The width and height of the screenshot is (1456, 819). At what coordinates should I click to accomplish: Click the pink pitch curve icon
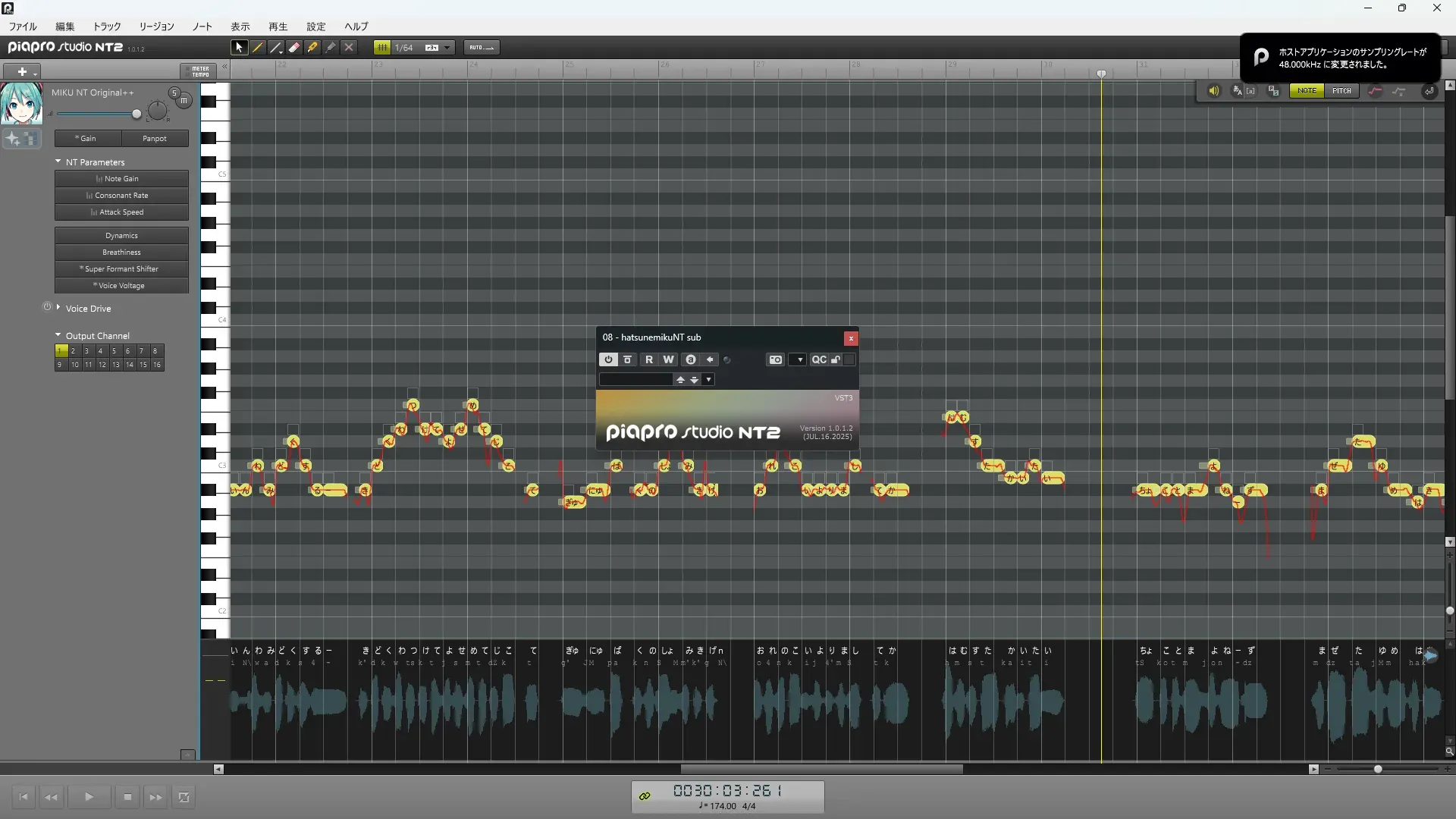pyautogui.click(x=1375, y=91)
